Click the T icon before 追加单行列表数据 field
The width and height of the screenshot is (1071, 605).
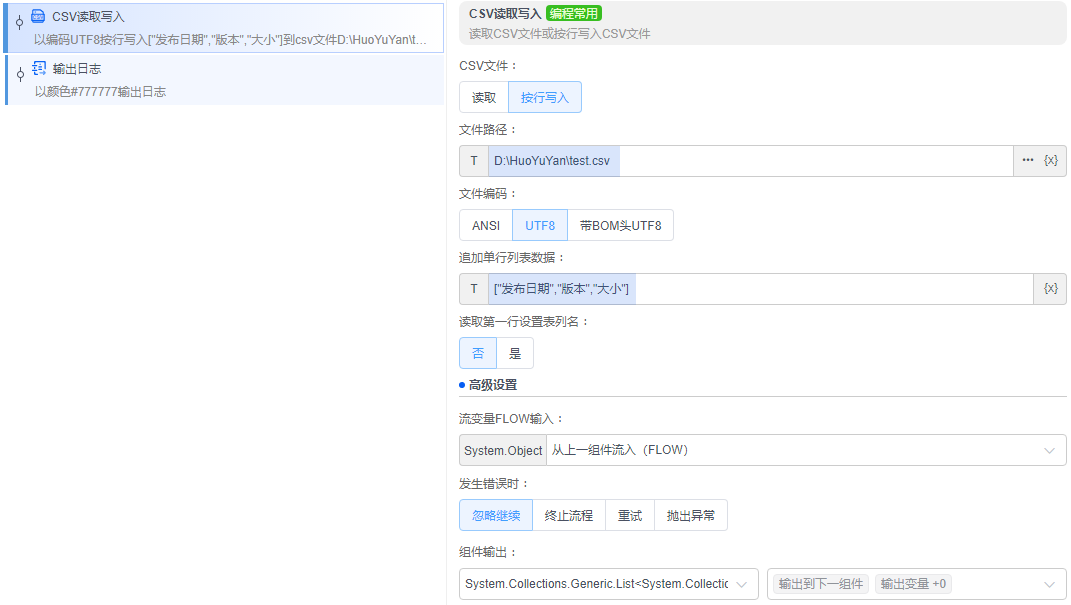click(x=472, y=288)
